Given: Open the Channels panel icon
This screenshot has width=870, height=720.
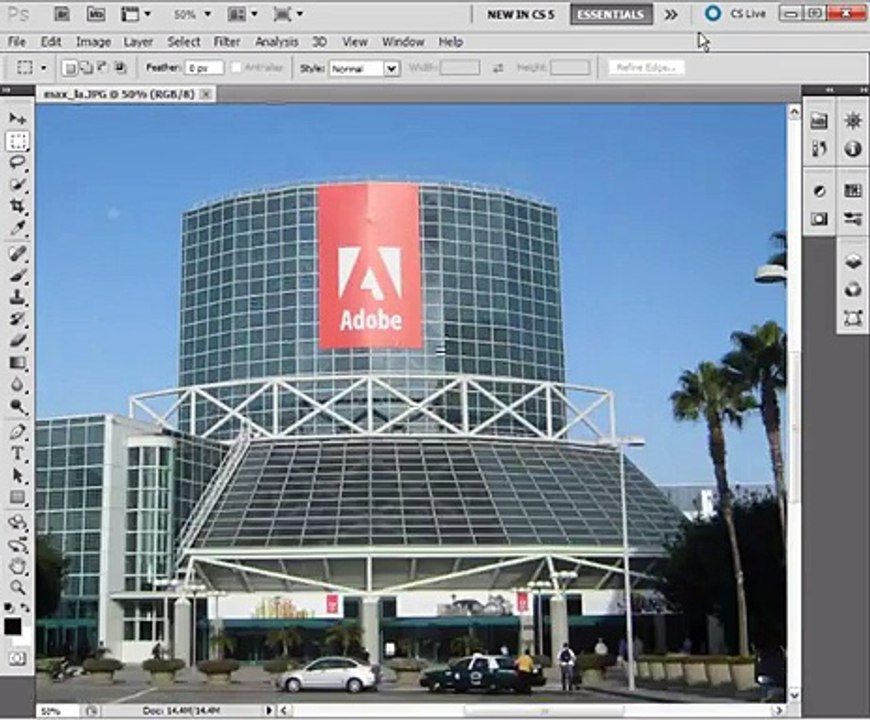Looking at the screenshot, I should [x=853, y=290].
